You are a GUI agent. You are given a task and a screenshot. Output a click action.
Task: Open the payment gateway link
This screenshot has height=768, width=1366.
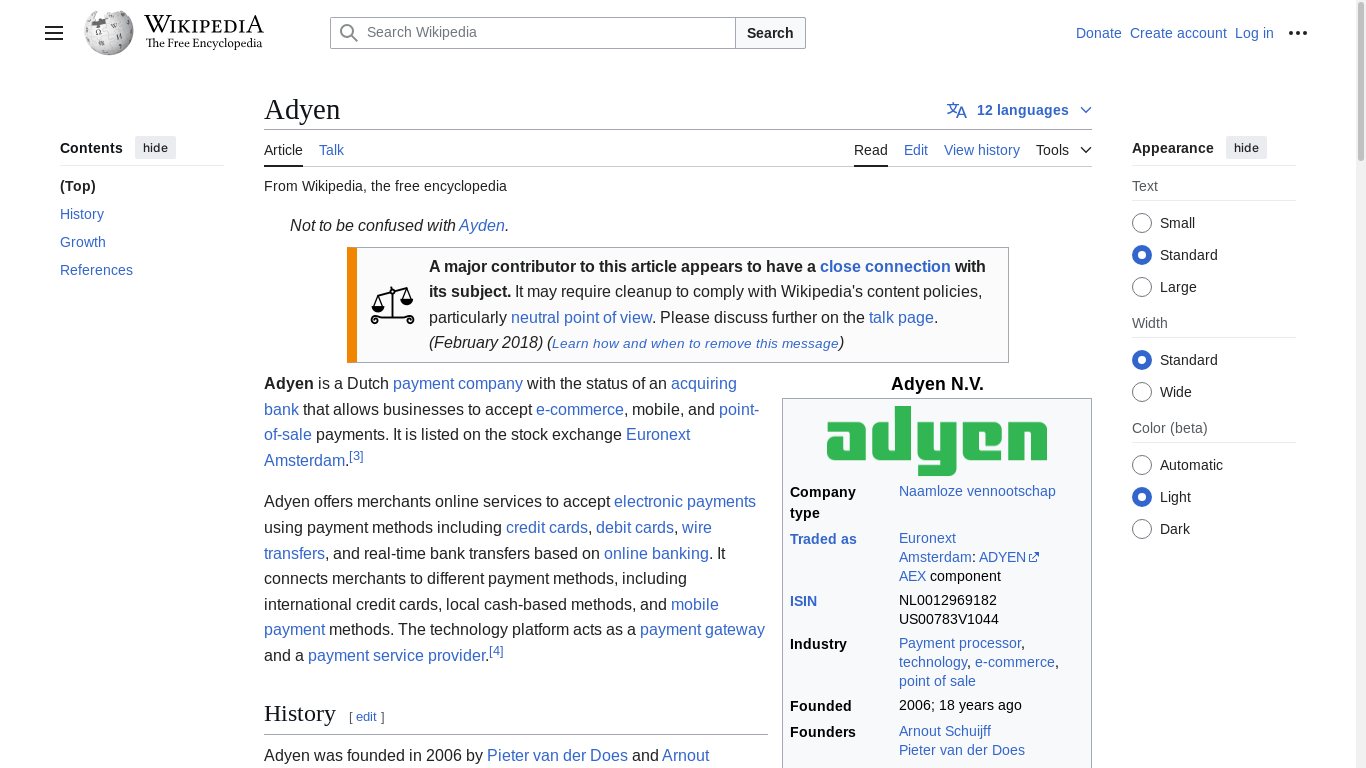coord(702,630)
